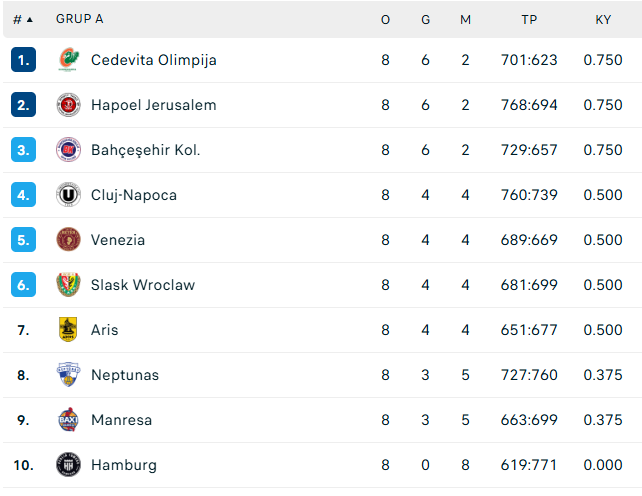642x496 pixels.
Task: Click the Hapoel Jerusalem team logo
Action: (68, 105)
